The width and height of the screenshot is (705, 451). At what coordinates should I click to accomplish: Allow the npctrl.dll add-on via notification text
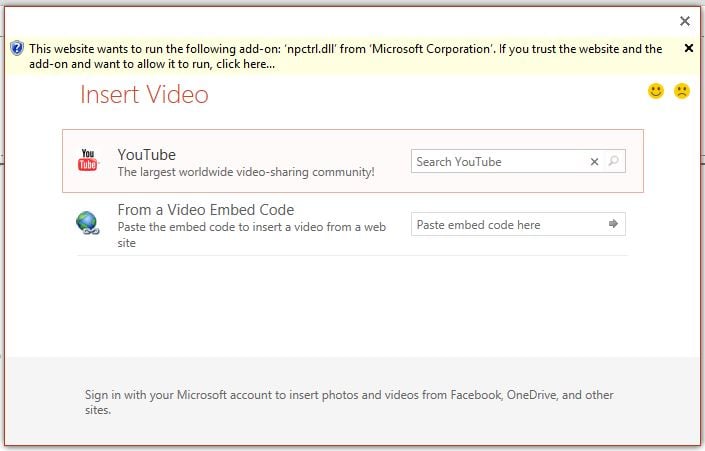(x=345, y=56)
